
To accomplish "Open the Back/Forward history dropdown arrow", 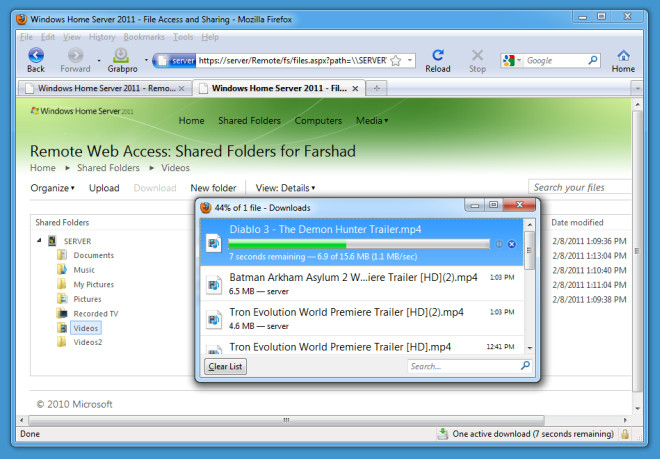I will (99, 60).
